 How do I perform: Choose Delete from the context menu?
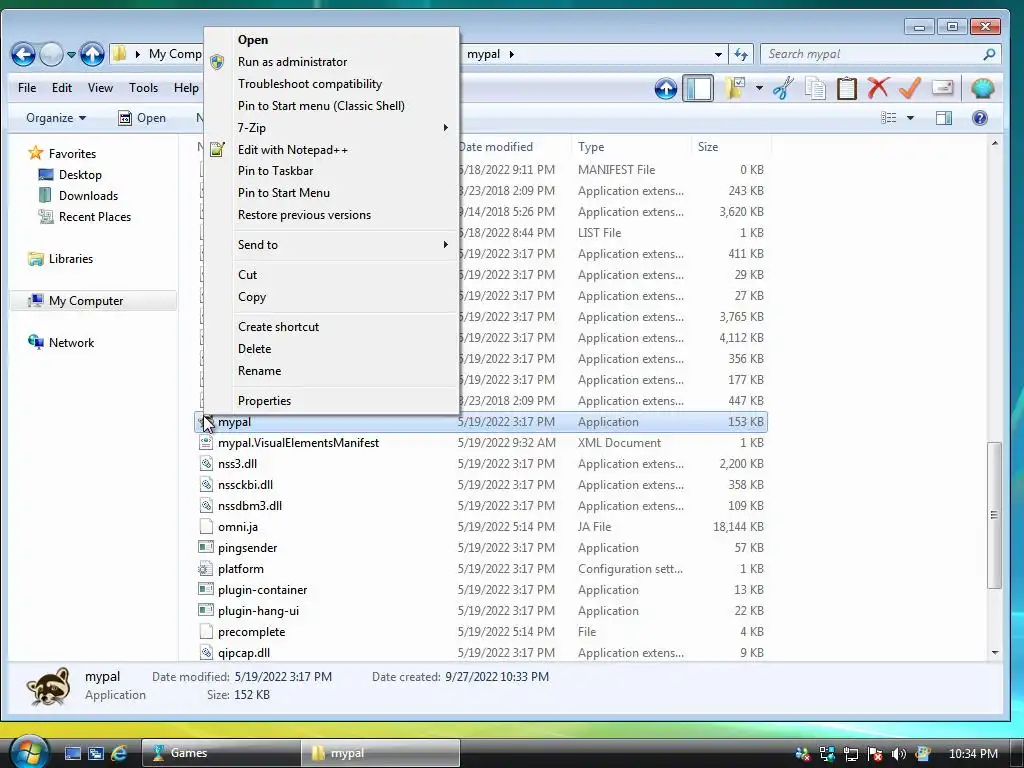click(332, 349)
